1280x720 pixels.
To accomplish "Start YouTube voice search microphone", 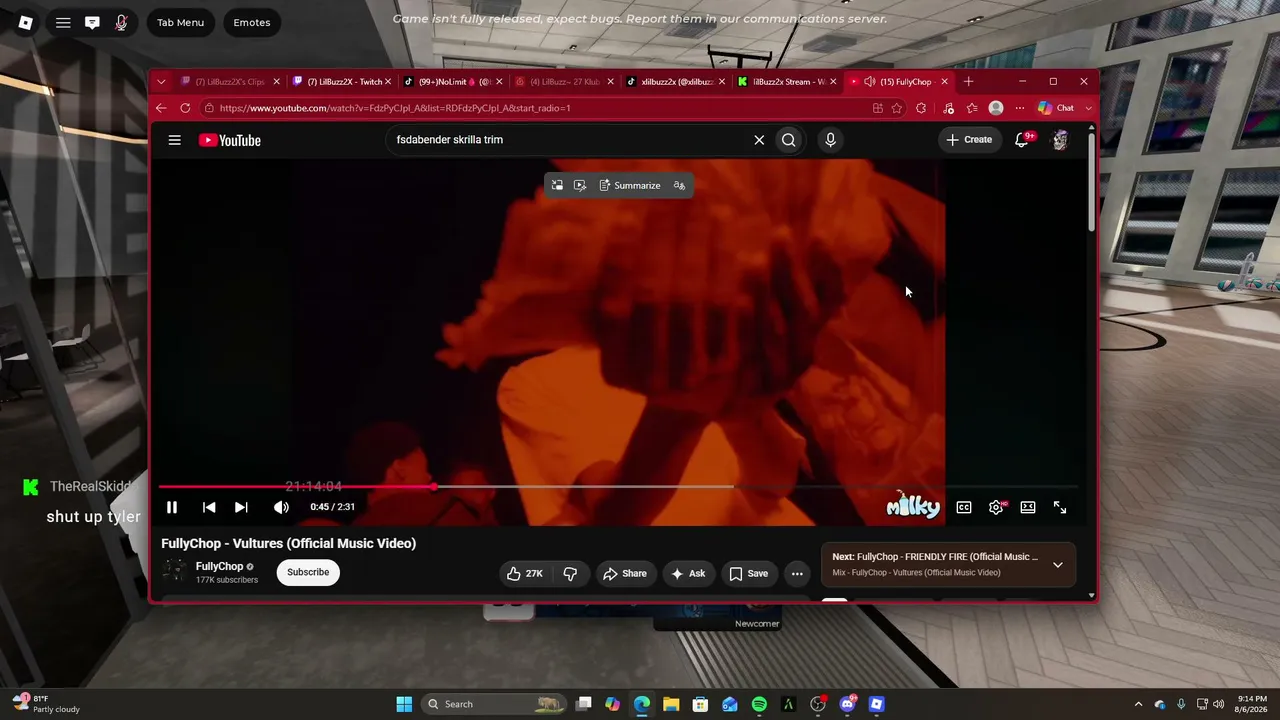I will (x=830, y=140).
